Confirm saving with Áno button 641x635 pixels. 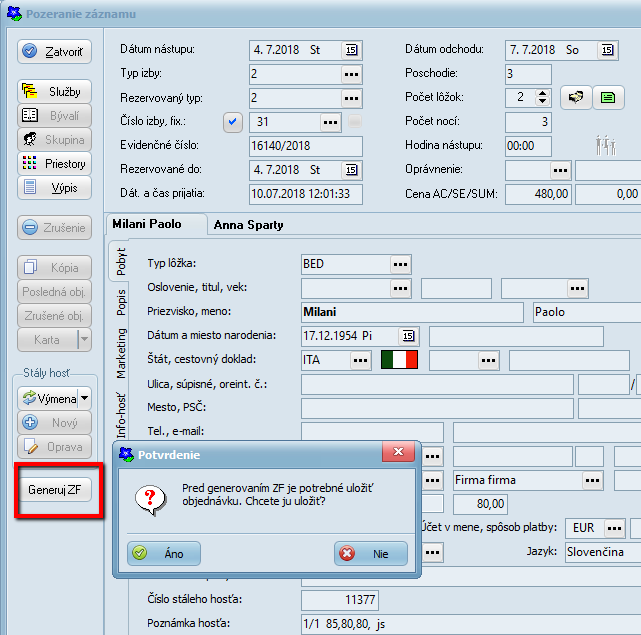pyautogui.click(x=164, y=553)
